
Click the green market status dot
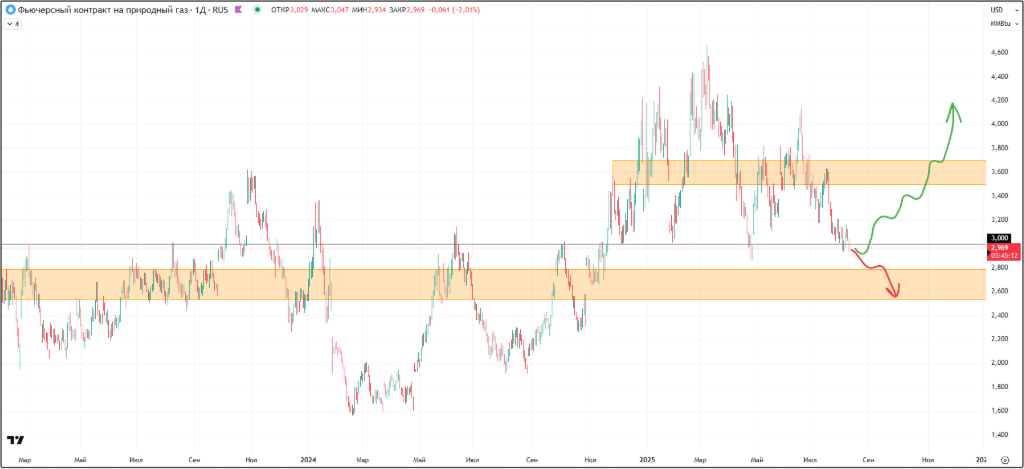point(258,8)
